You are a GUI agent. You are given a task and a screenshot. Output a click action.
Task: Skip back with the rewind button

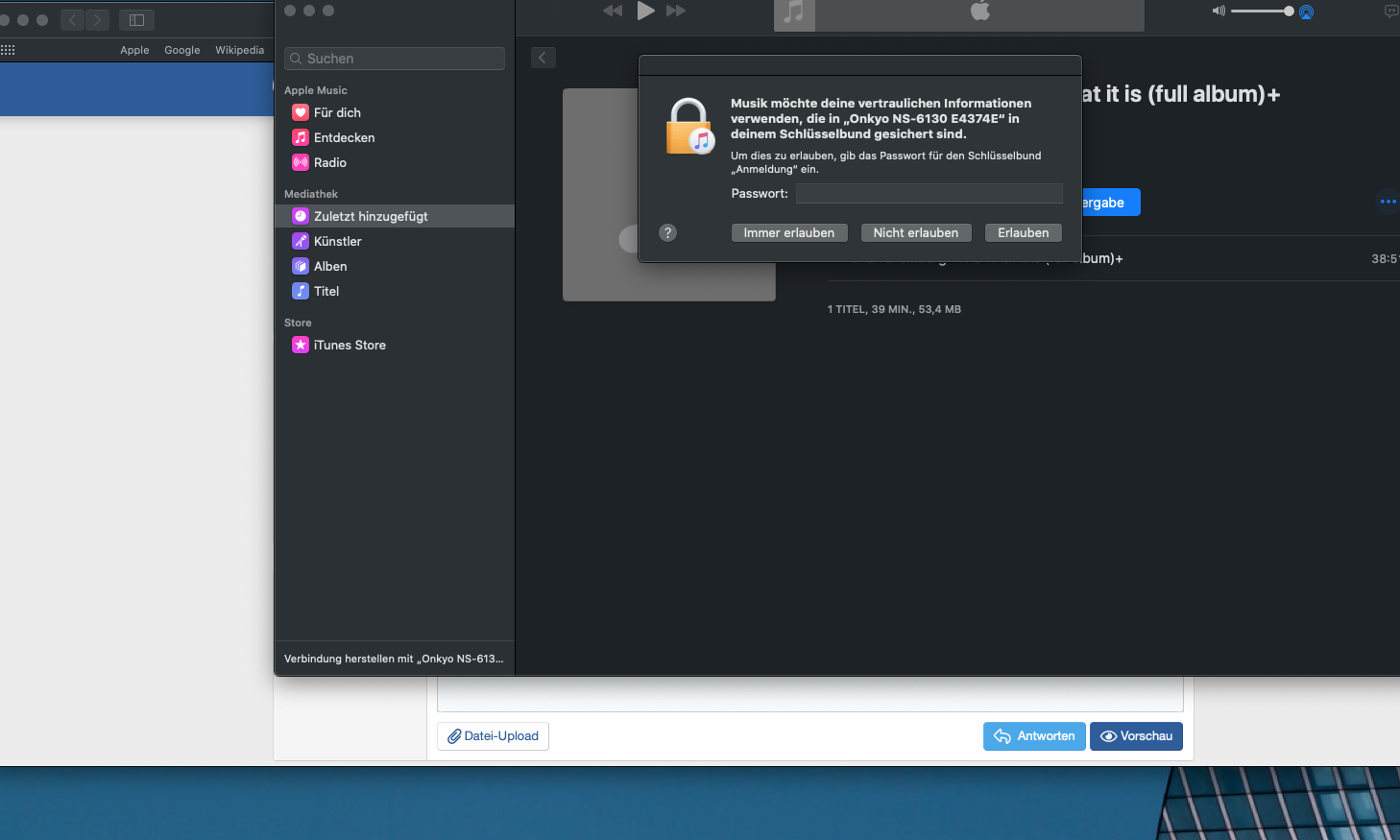pyautogui.click(x=613, y=11)
